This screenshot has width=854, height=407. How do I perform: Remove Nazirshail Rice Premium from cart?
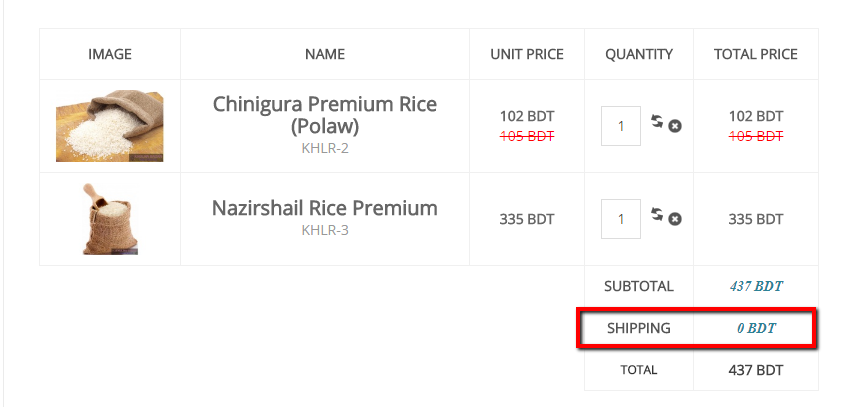[x=675, y=218]
